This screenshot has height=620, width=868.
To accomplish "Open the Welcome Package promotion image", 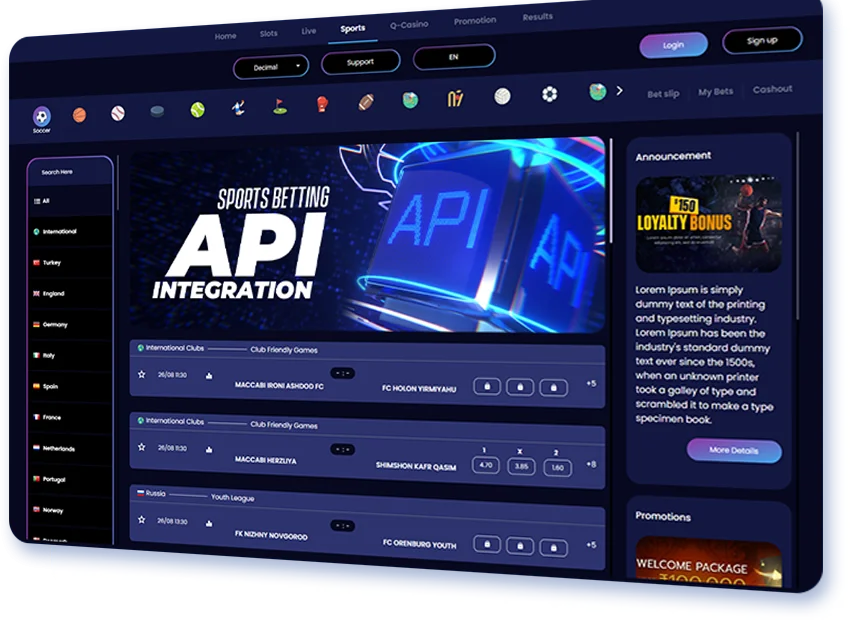I will coord(709,561).
